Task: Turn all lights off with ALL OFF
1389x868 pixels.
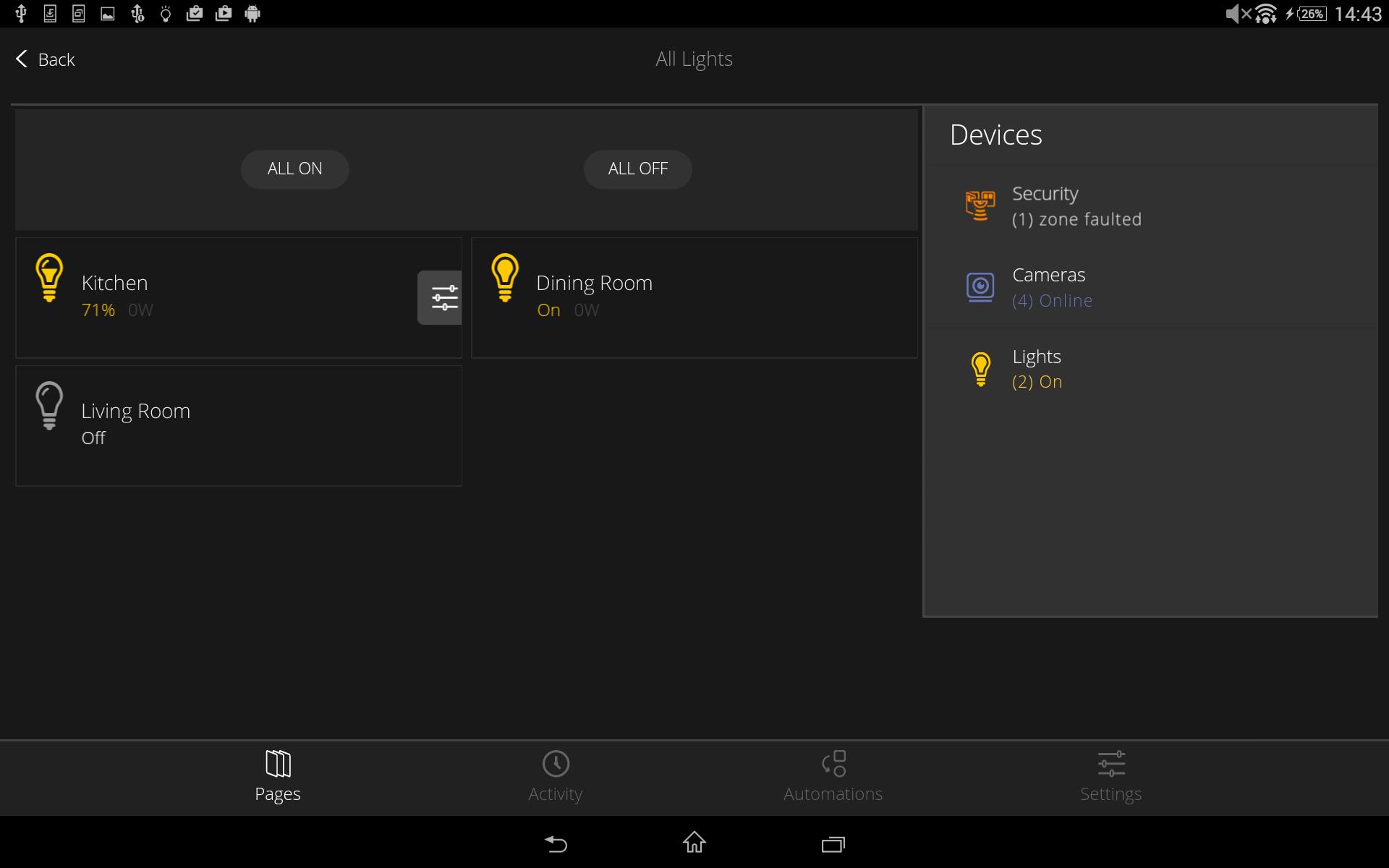Action: click(x=638, y=169)
